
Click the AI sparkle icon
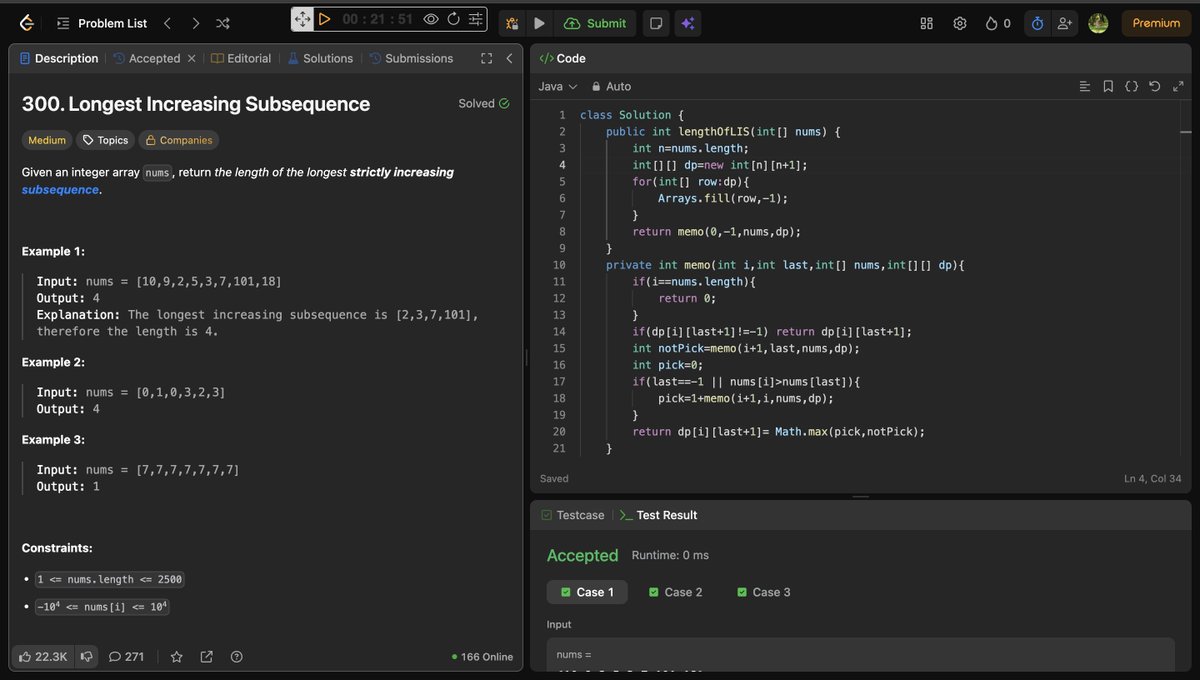686,23
